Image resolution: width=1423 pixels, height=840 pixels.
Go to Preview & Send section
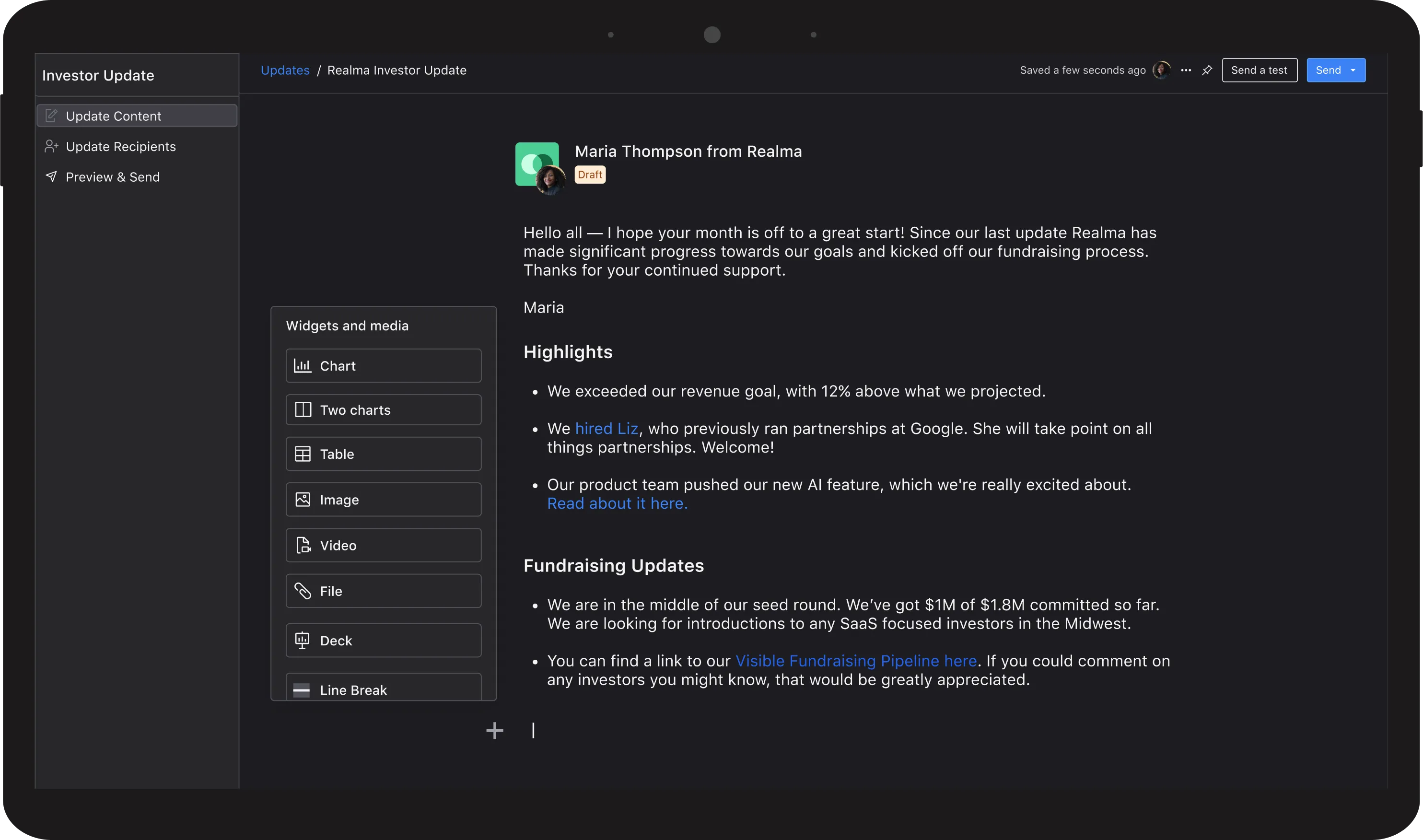113,177
